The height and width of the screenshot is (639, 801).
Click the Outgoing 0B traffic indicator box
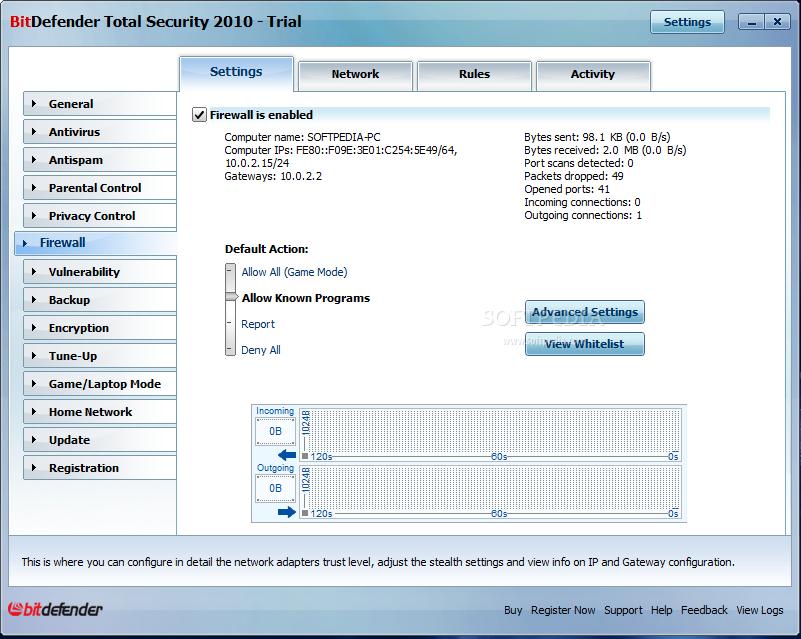tap(275, 488)
